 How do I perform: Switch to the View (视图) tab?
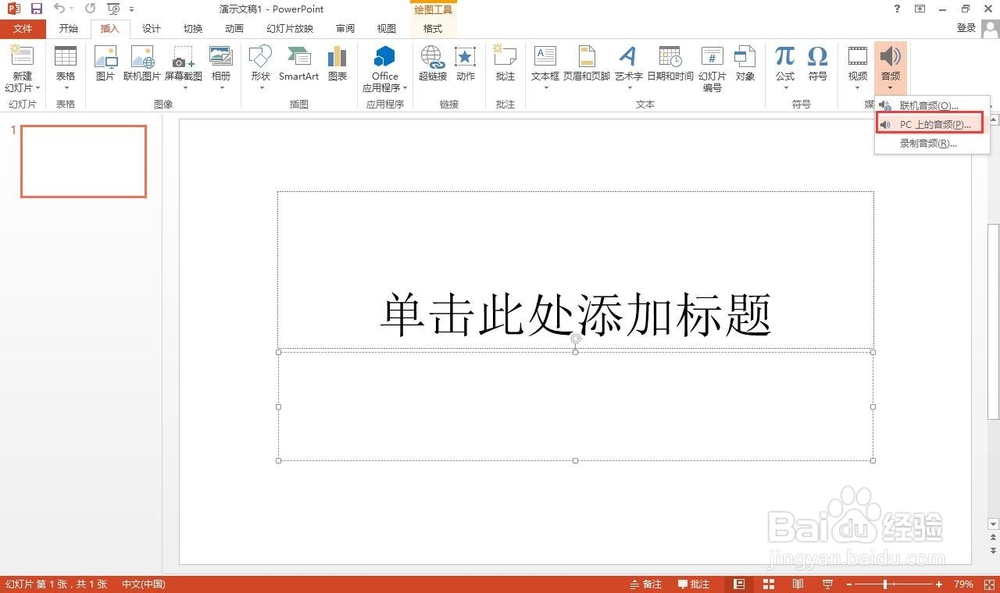pos(386,29)
